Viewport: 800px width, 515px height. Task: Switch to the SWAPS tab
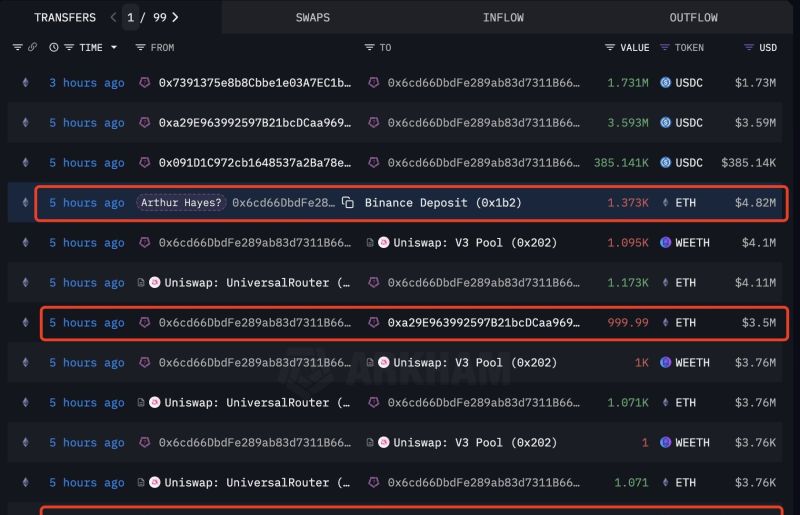tap(313, 17)
